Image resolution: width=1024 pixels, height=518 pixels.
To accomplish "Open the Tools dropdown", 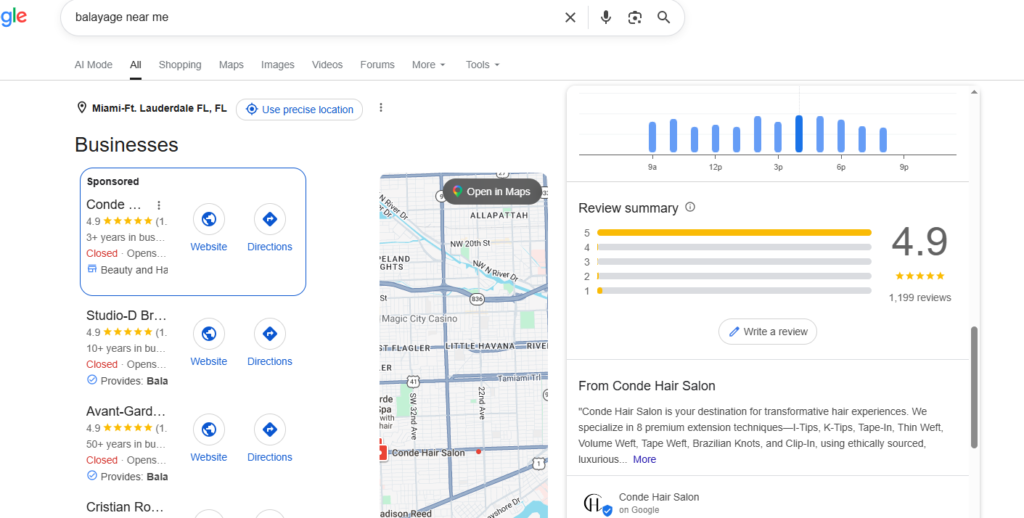I will pos(483,65).
